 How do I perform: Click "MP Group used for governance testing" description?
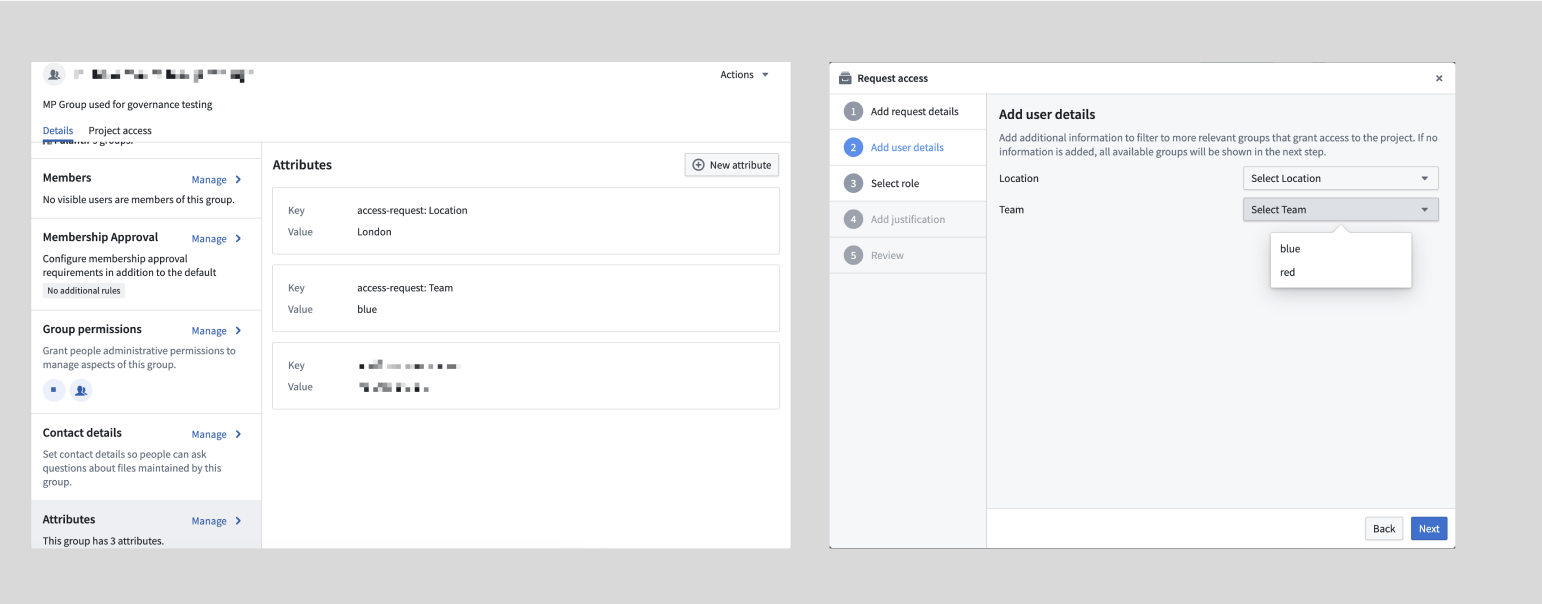pos(128,105)
